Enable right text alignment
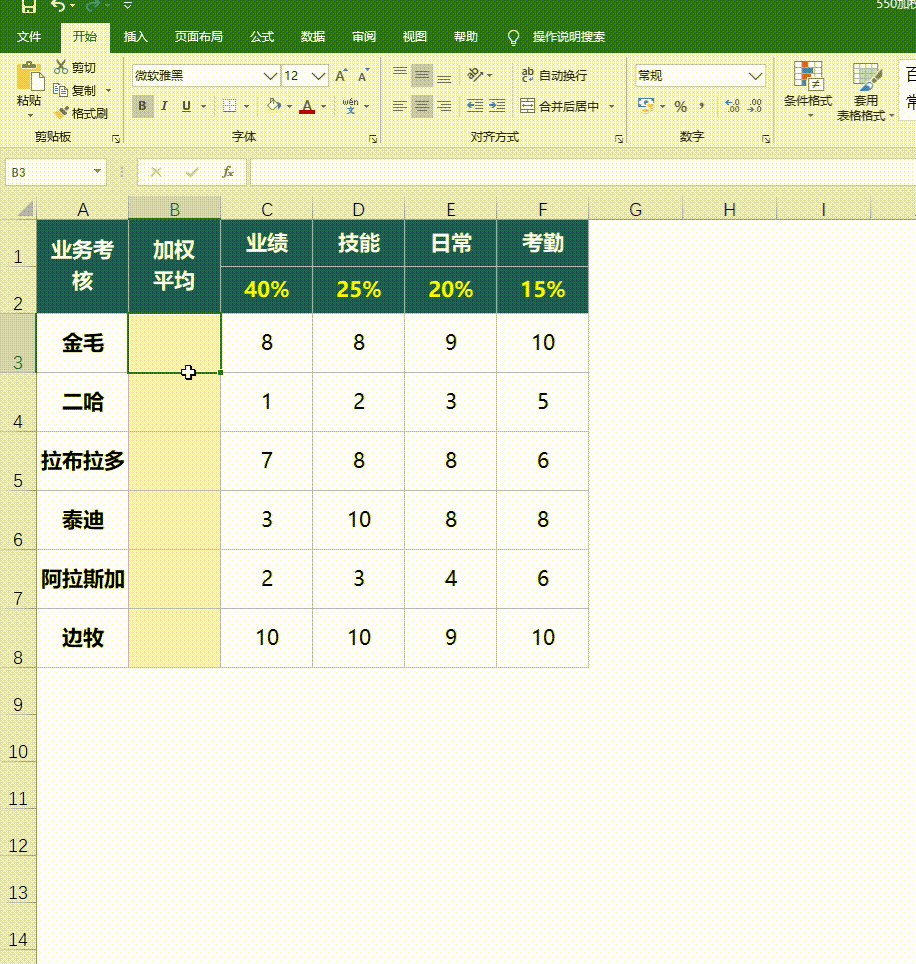The image size is (916, 964). pos(443,106)
